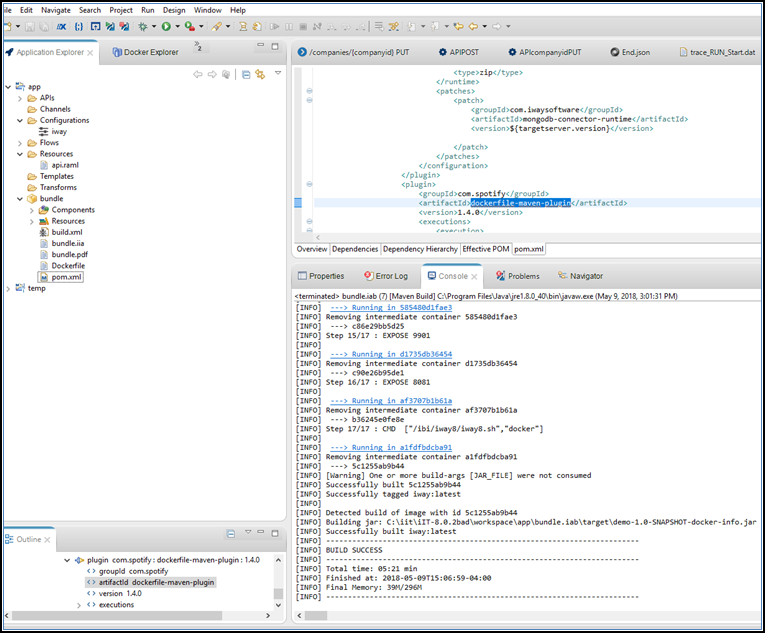Close the Console tab
The height and width of the screenshot is (633, 765).
click(x=474, y=276)
